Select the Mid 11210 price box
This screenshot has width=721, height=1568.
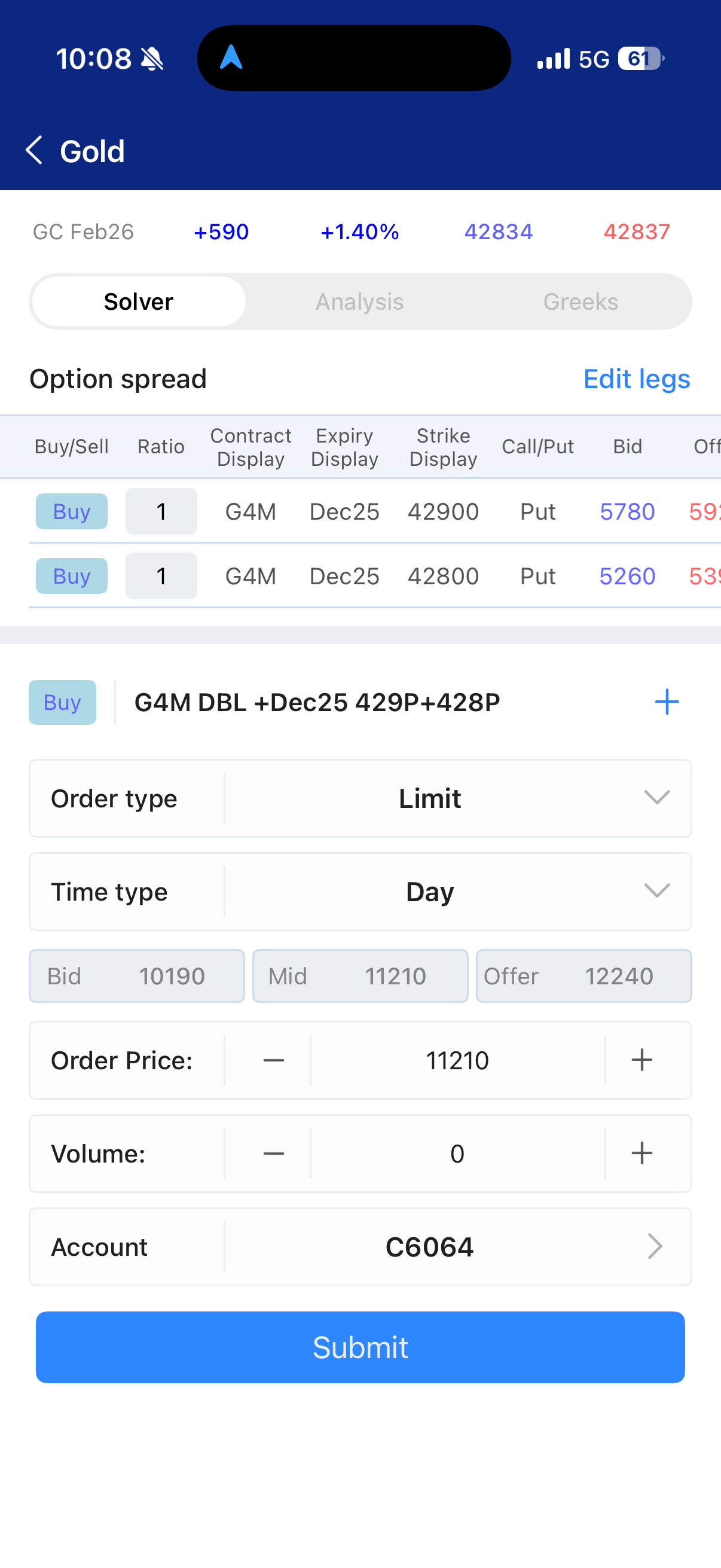point(360,976)
